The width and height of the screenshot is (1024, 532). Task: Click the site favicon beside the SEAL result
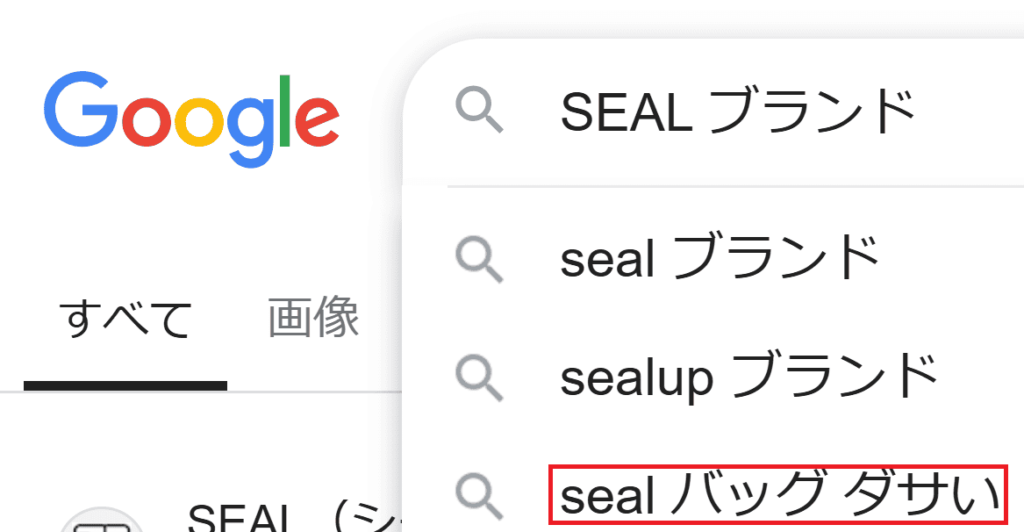(x=100, y=522)
